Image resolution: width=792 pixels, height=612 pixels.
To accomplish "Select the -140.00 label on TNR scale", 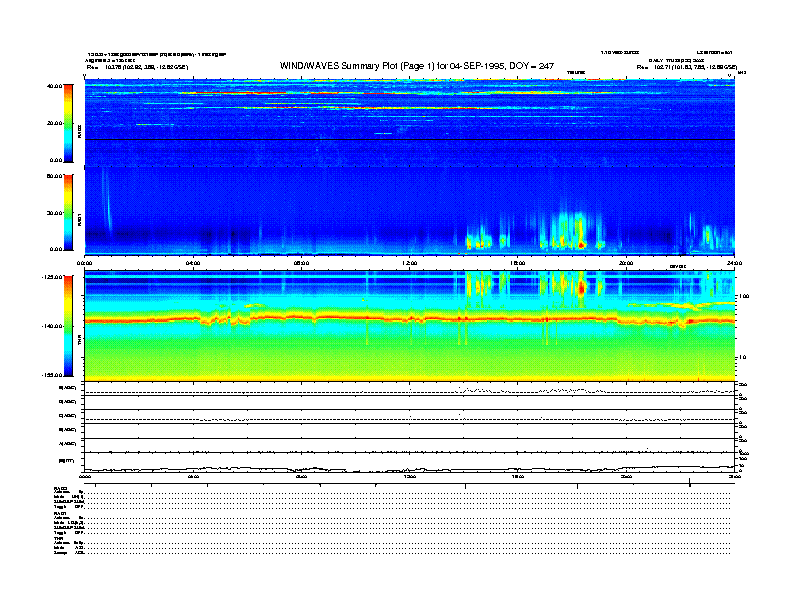I will coord(52,326).
